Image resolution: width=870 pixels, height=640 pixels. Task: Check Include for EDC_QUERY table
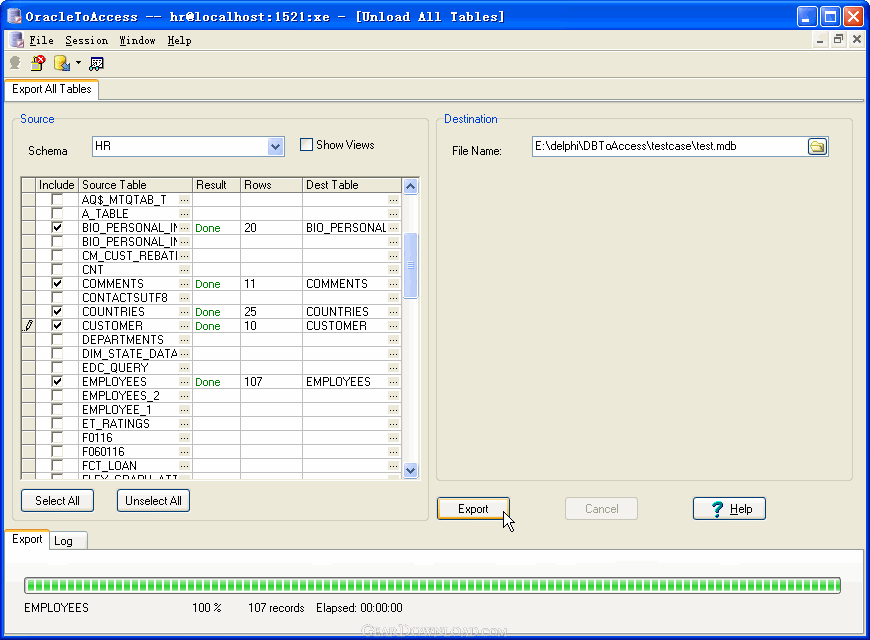(57, 367)
